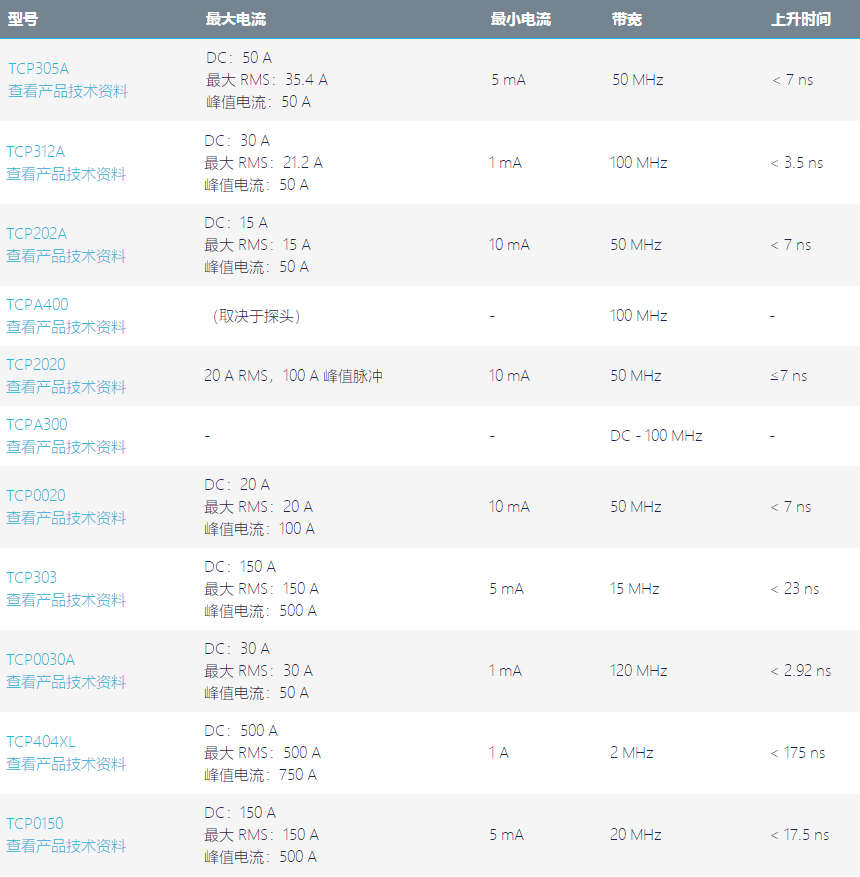This screenshot has height=877, width=860.
Task: Select 最大 RMS: 500 A text
Action: pos(262,753)
